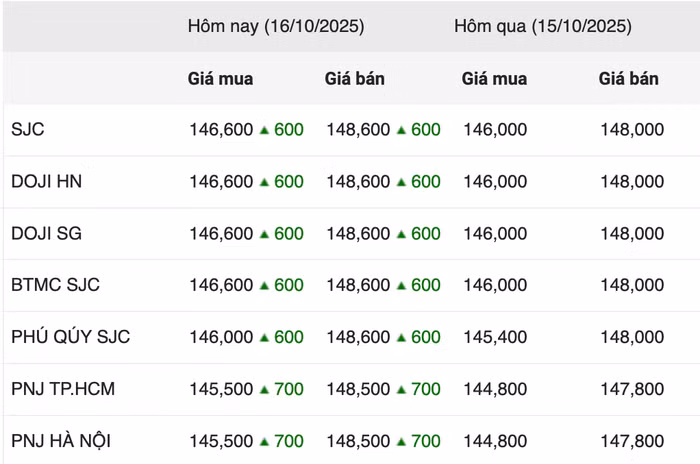Image resolution: width=700 pixels, height=464 pixels.
Task: Click the DOJI SG brand name
Action: (46, 234)
